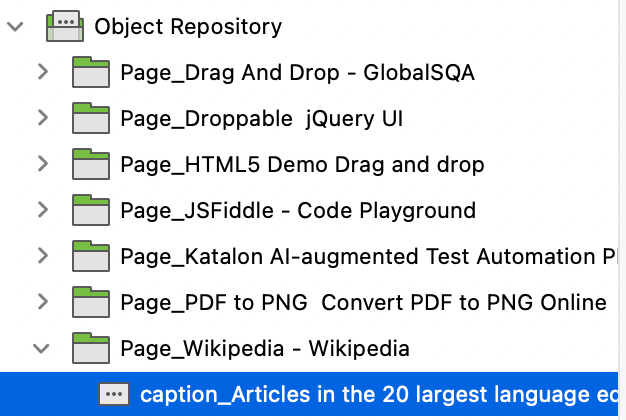Click the caption_Articles test object icon
Viewport: 626px width, 420px height.
(x=114, y=394)
